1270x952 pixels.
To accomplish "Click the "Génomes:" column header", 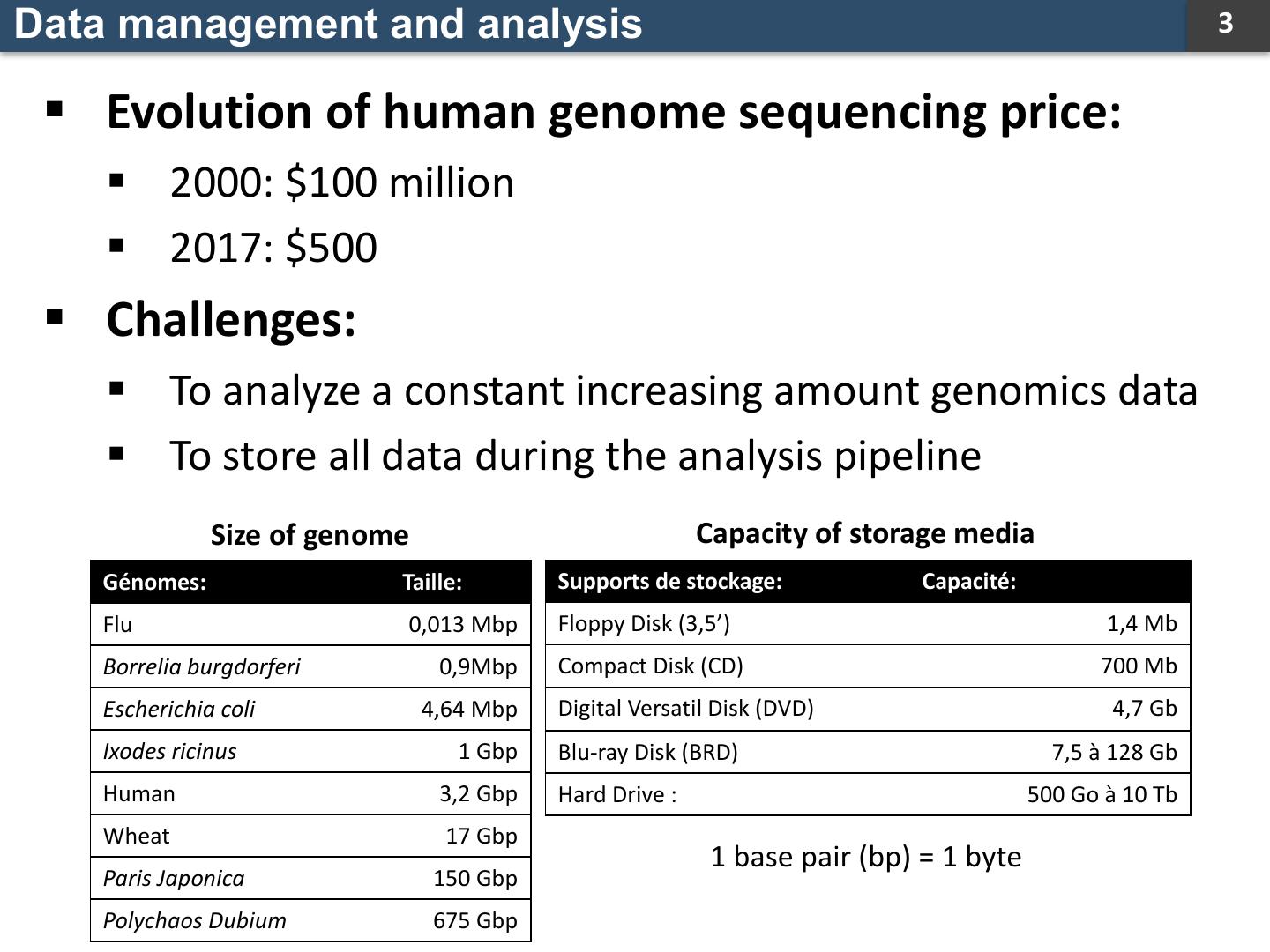I will [x=154, y=582].
